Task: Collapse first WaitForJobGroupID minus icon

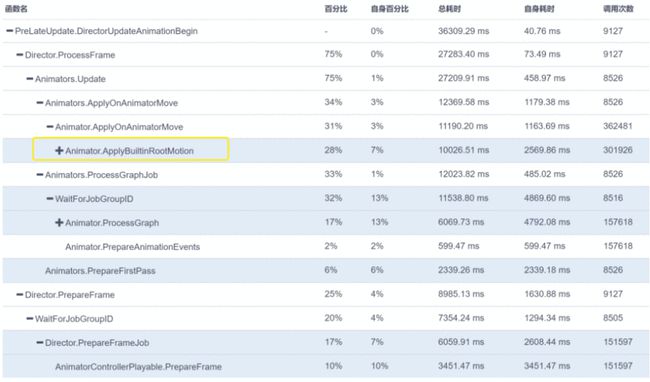Action: [x=50, y=199]
